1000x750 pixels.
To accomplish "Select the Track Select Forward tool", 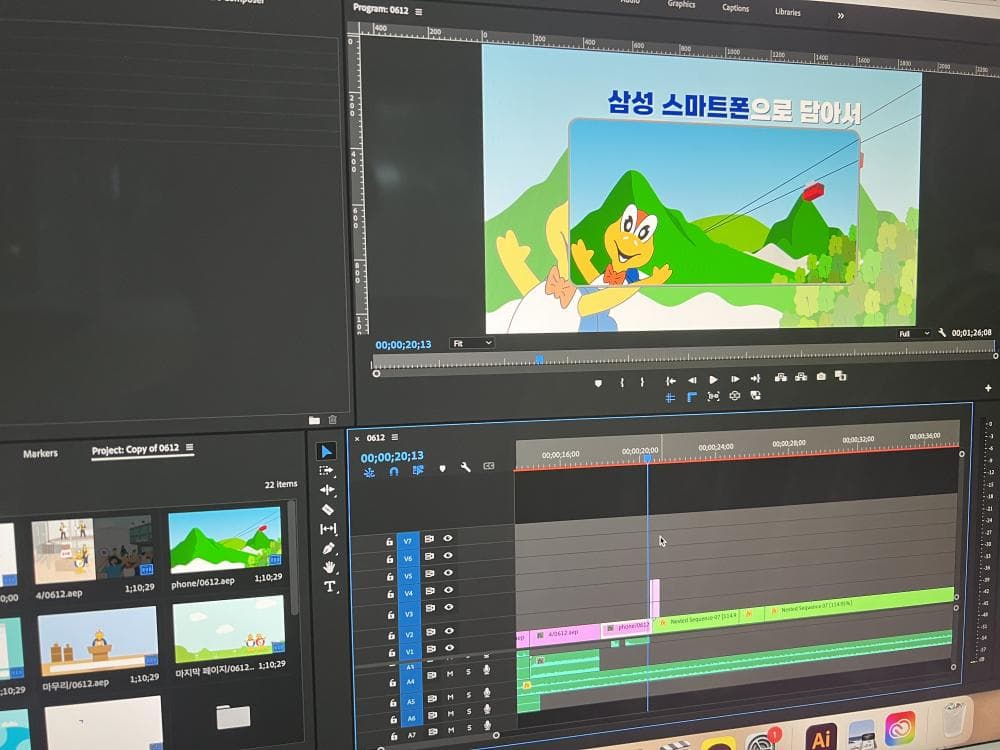I will click(327, 471).
